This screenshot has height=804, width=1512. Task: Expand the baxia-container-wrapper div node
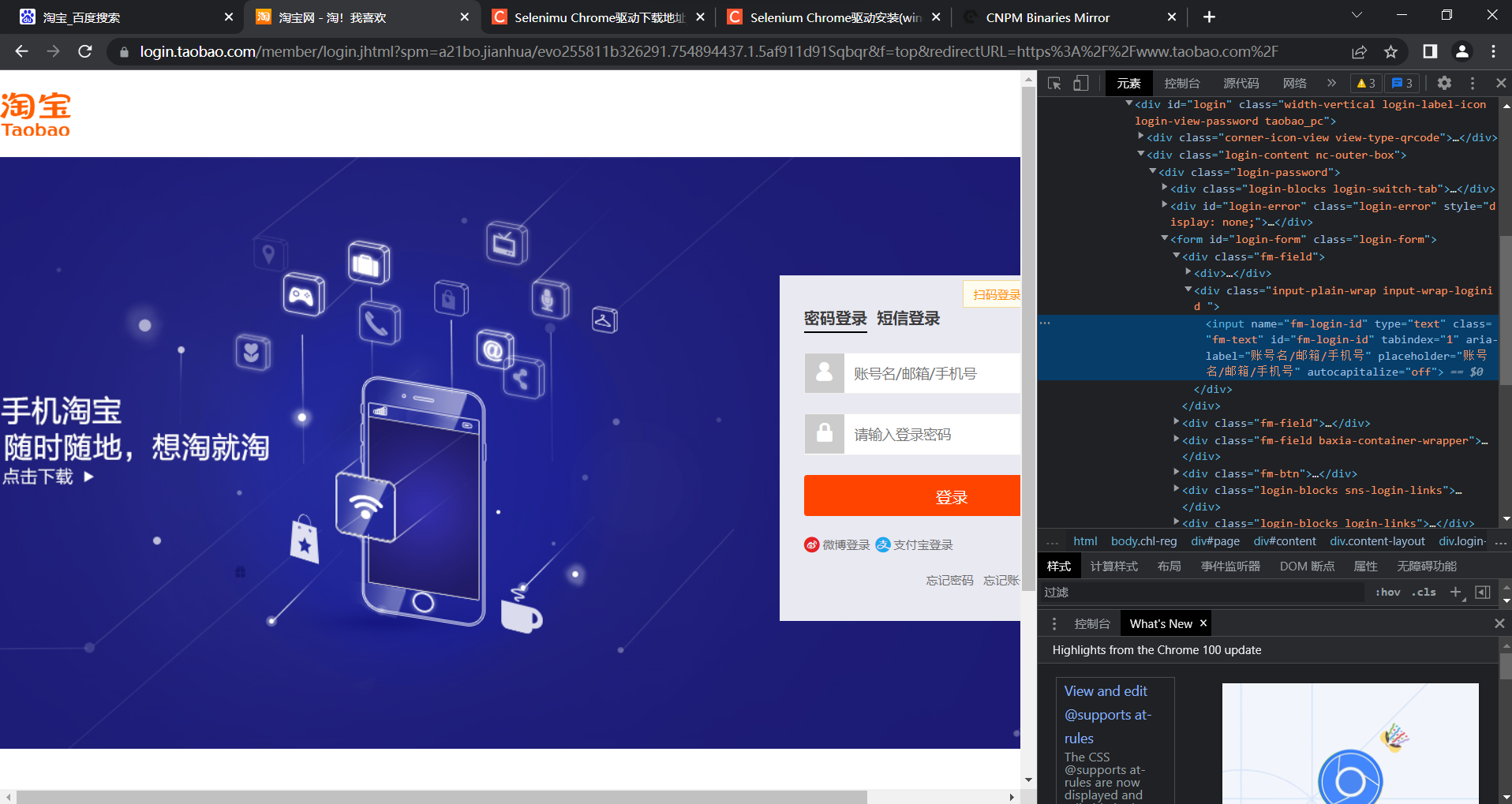1177,439
